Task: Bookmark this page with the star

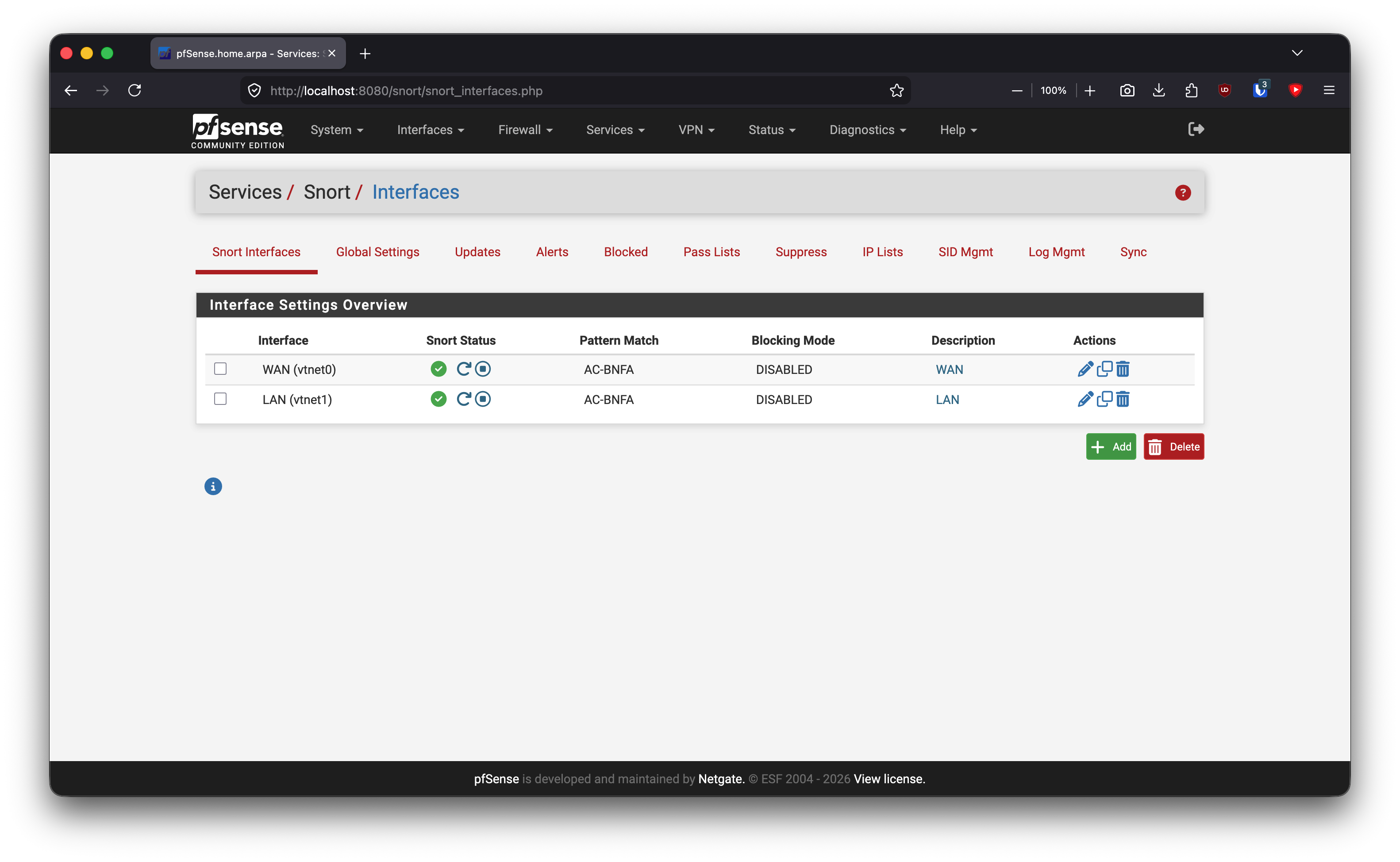Action: [x=896, y=91]
